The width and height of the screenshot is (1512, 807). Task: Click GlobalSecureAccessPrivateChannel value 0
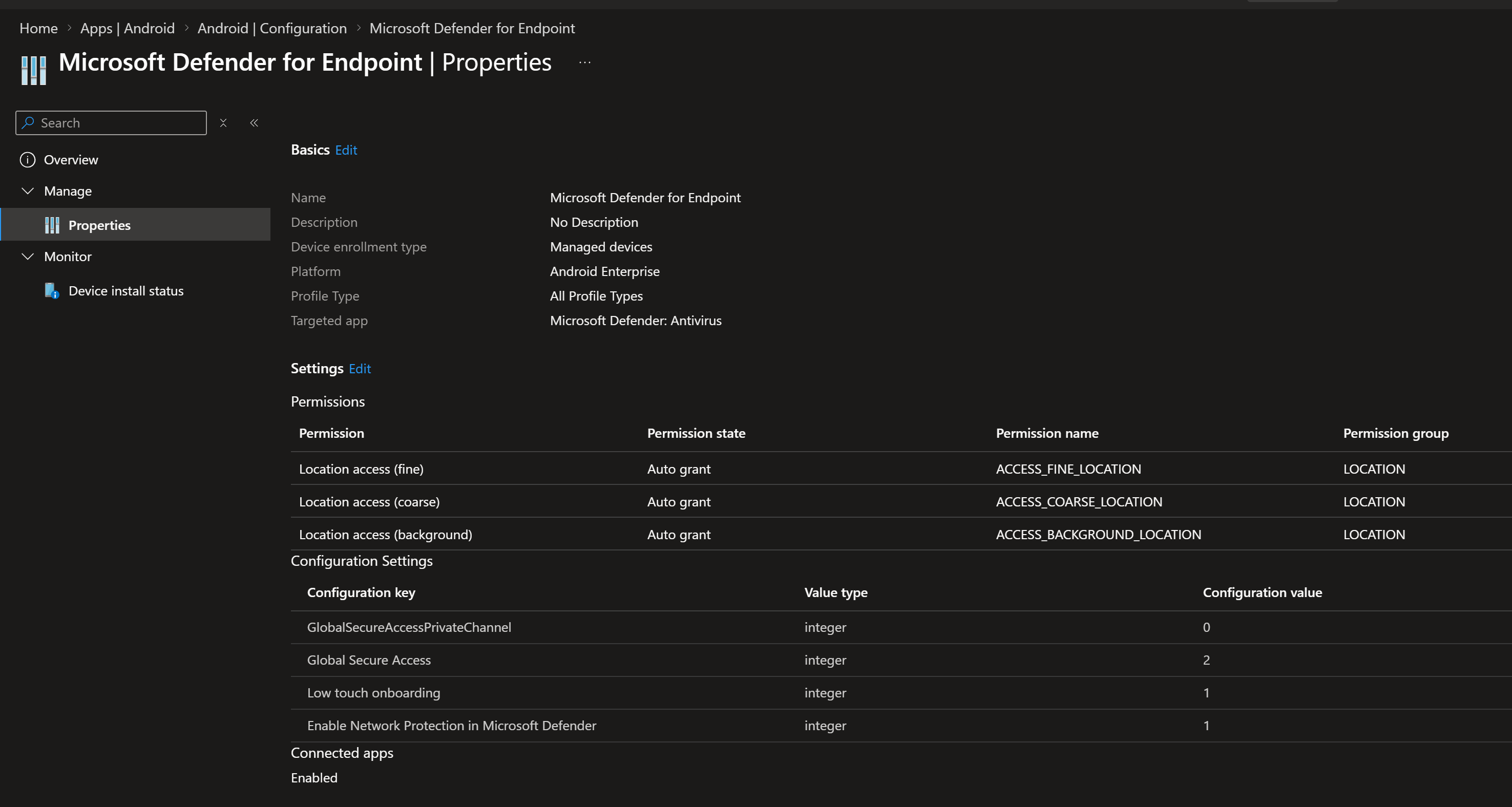point(1206,627)
